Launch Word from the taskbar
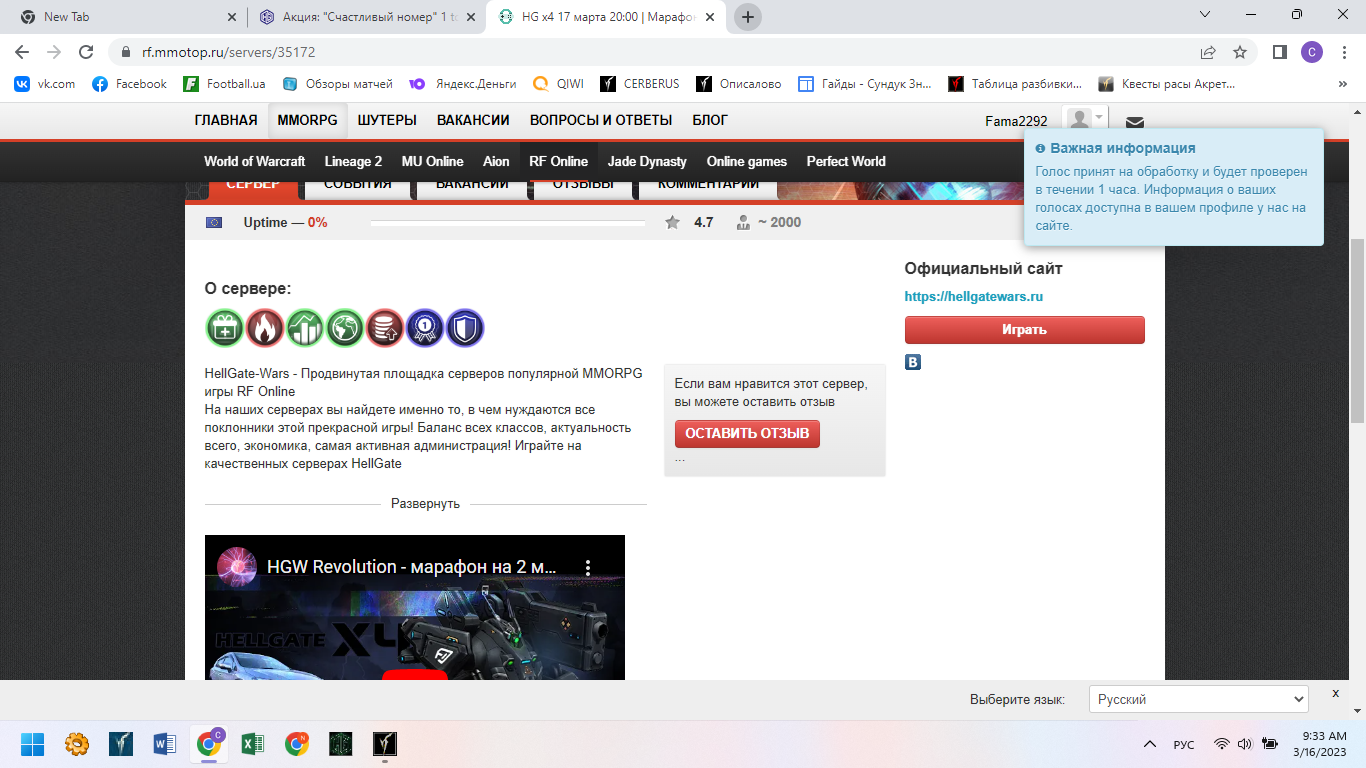Image resolution: width=1366 pixels, height=768 pixels. 165,744
